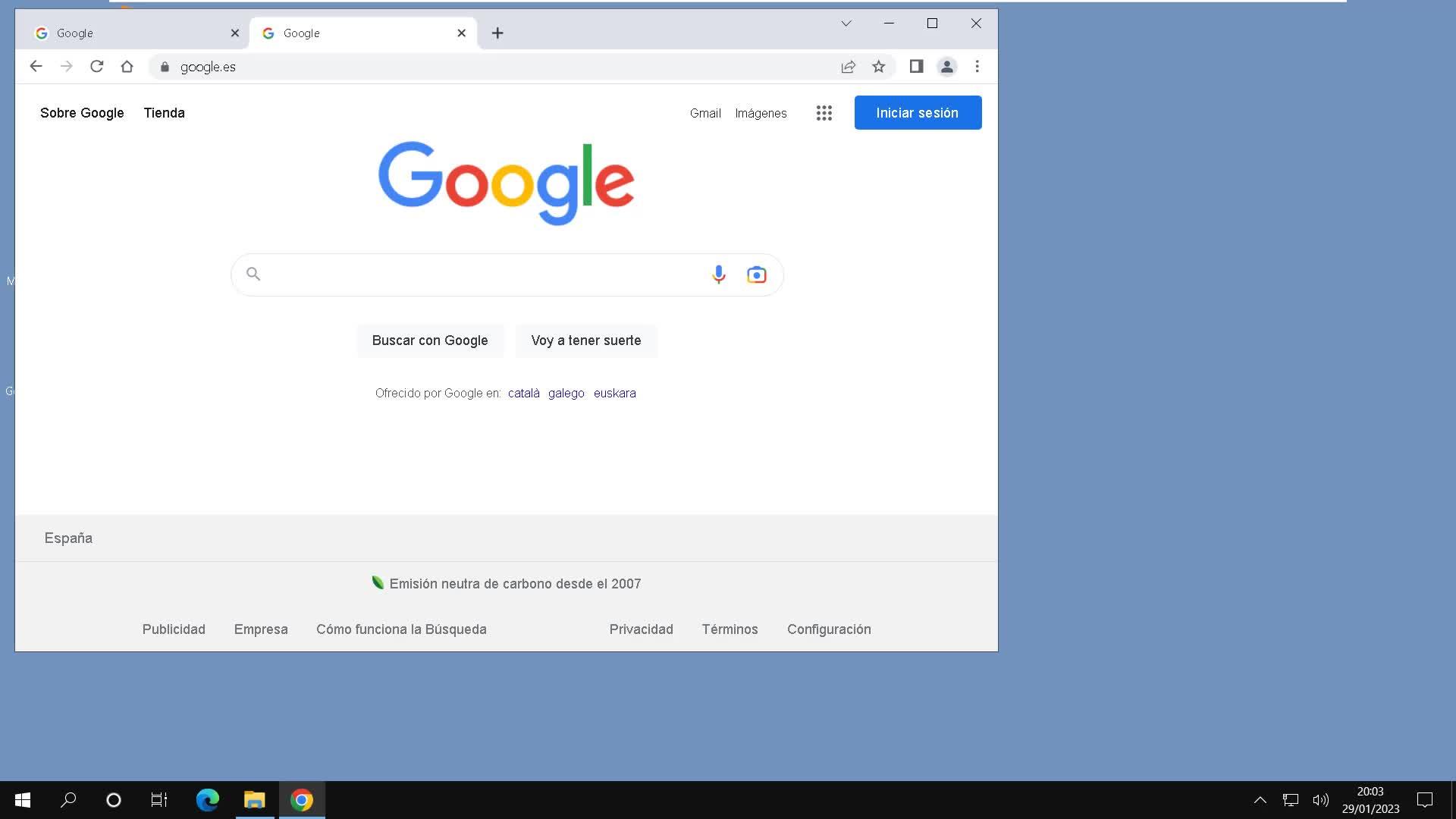Bookmark this page with star icon
Viewport: 1456px width, 819px height.
(x=878, y=67)
